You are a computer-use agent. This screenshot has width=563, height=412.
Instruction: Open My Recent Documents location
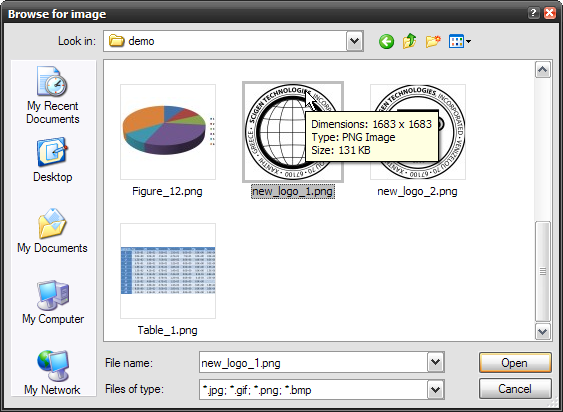pyautogui.click(x=52, y=95)
